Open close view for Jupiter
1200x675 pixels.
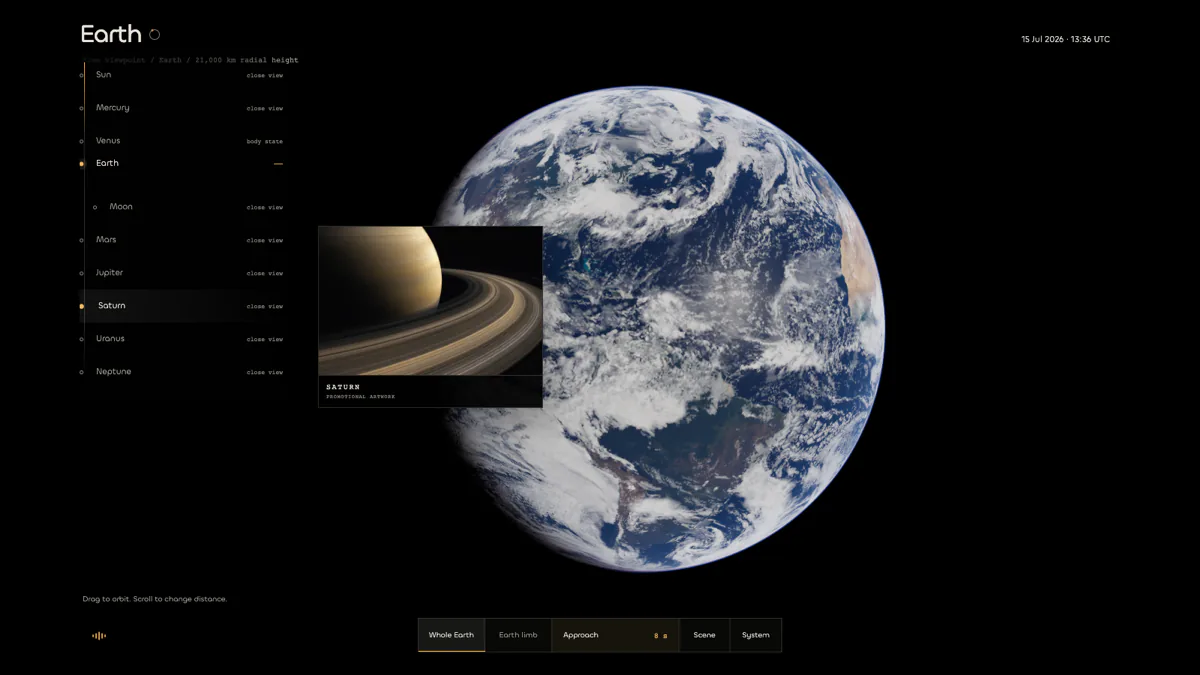point(265,274)
